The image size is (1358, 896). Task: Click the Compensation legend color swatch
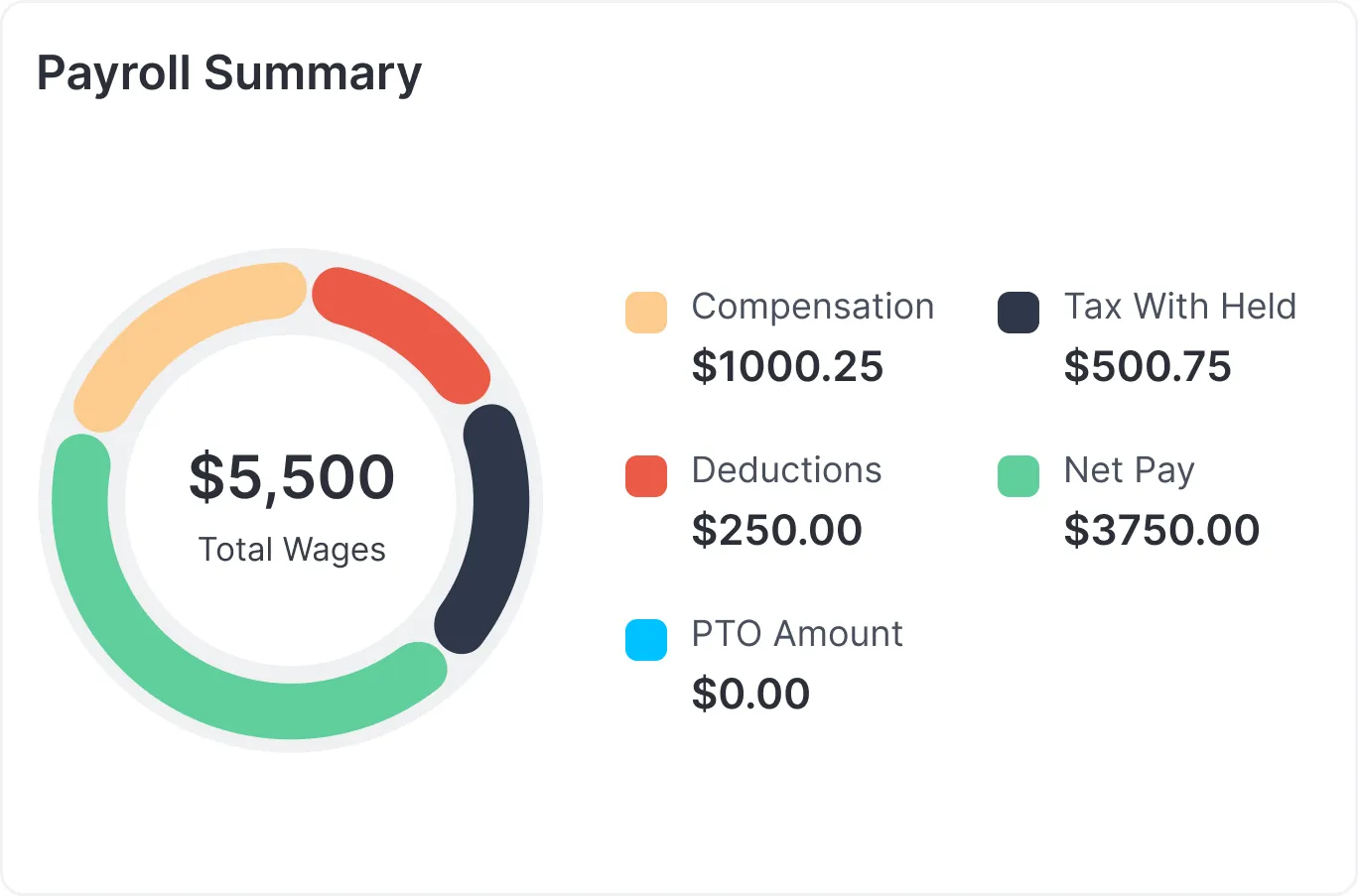tap(645, 313)
